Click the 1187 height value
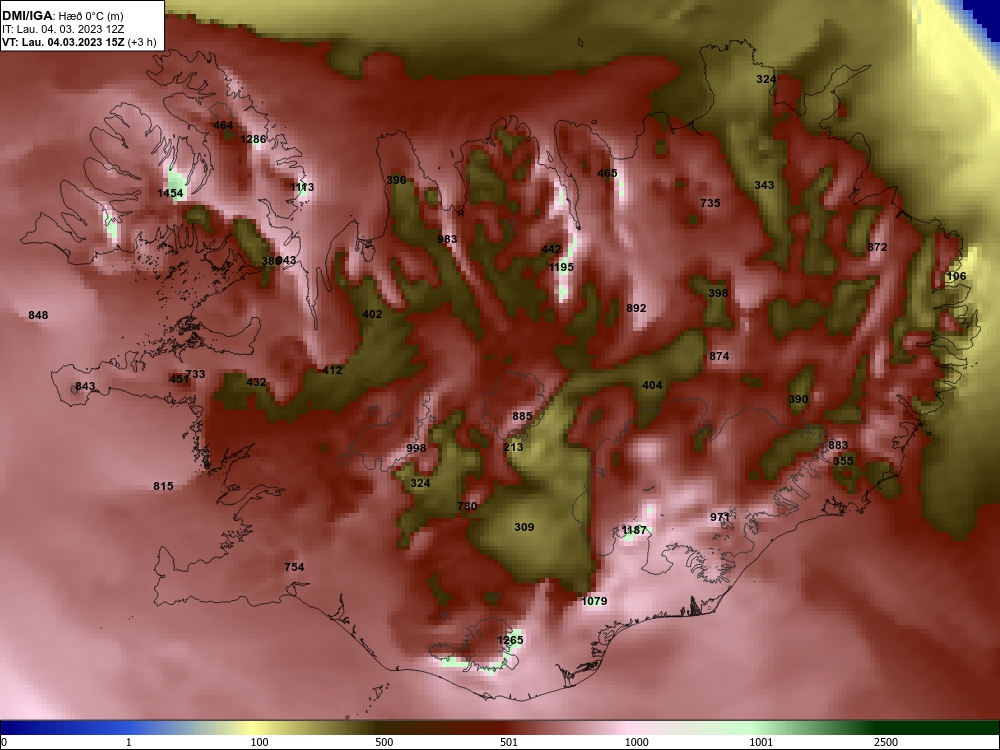The image size is (1000, 750). [x=634, y=530]
